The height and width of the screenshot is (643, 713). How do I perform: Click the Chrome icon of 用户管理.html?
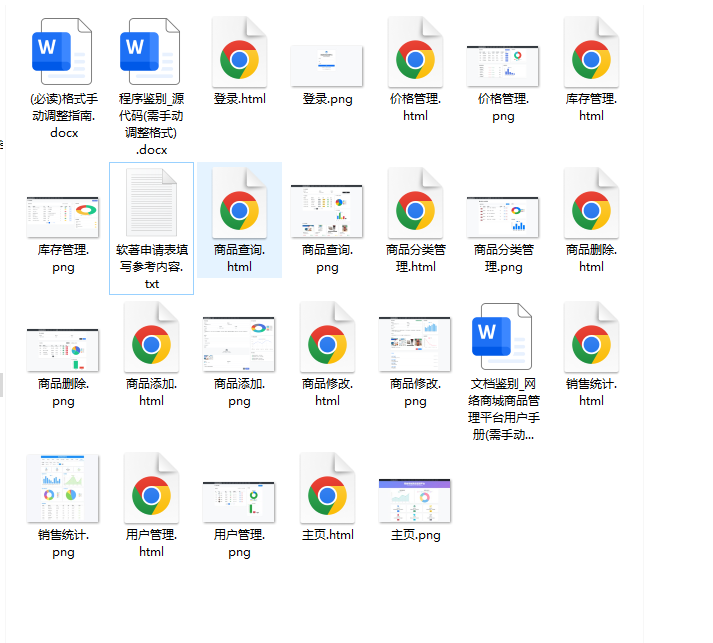point(151,487)
